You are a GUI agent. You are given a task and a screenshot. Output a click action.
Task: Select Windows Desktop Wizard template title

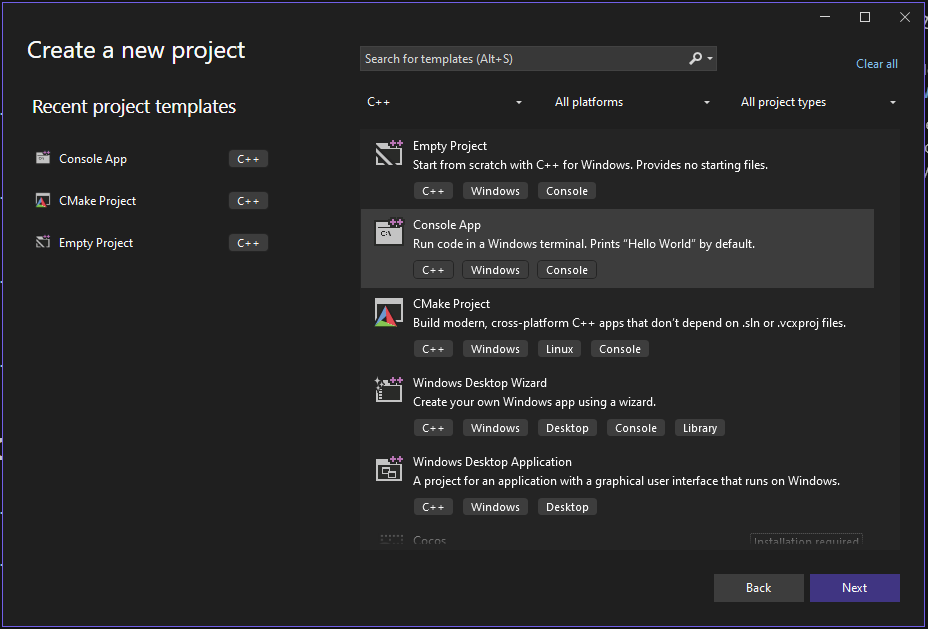click(x=479, y=383)
